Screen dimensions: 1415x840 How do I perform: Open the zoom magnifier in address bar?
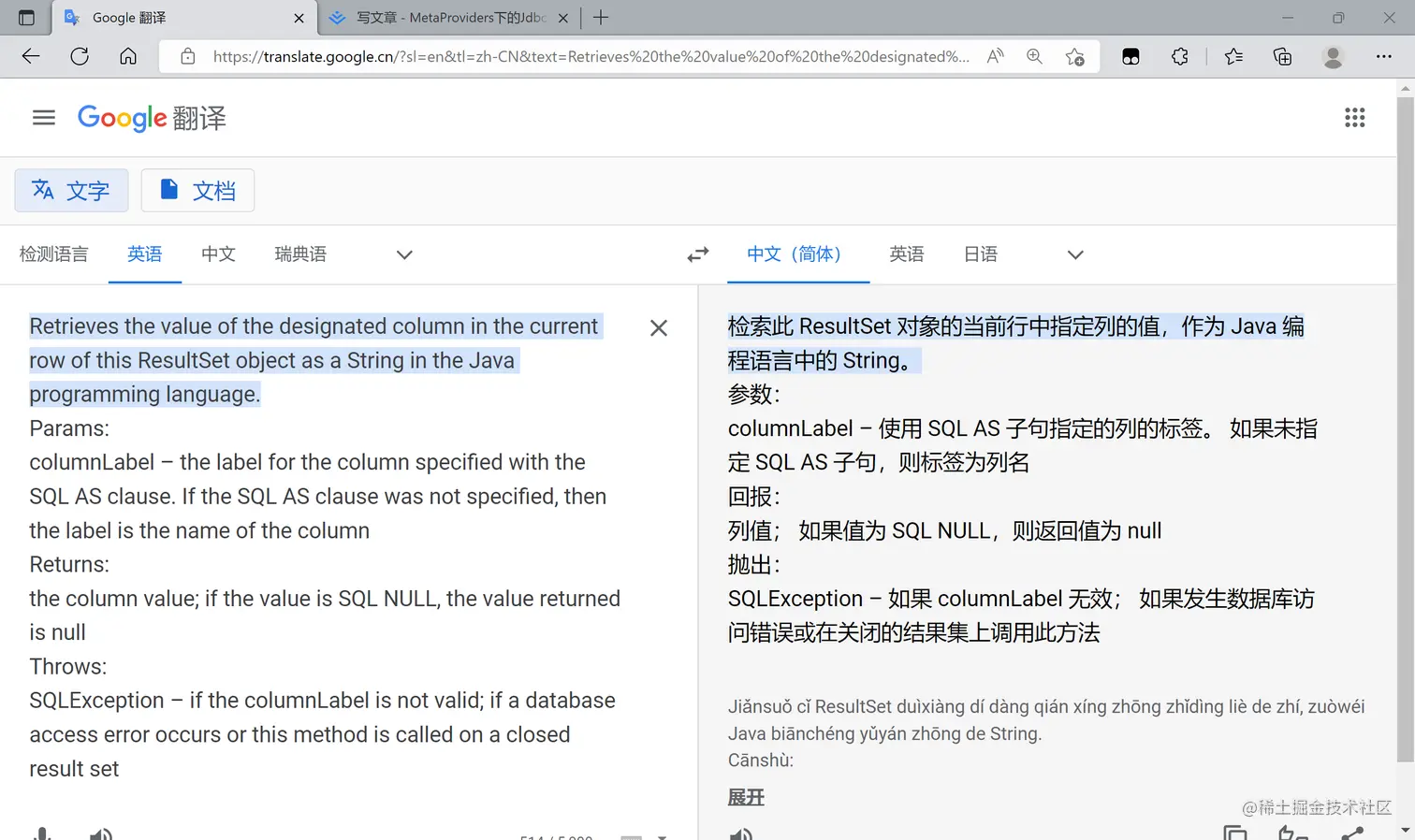(x=1034, y=56)
